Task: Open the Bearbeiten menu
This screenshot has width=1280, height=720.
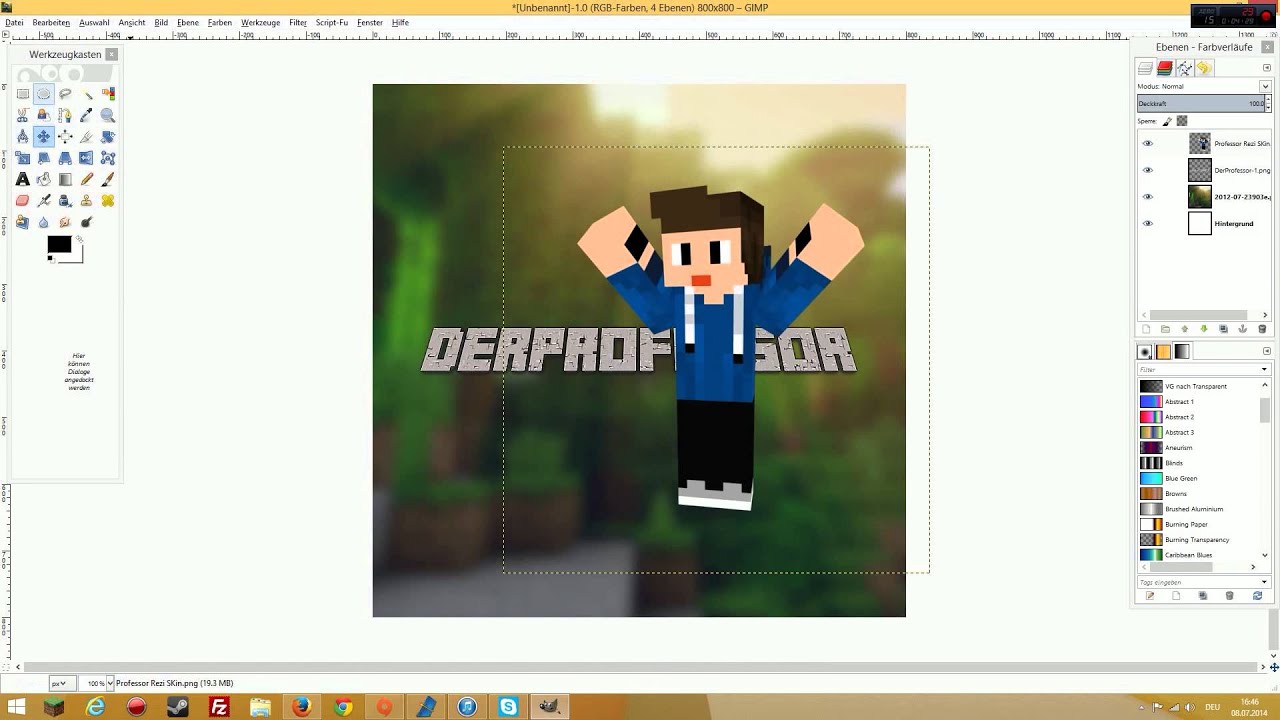Action: click(x=51, y=22)
